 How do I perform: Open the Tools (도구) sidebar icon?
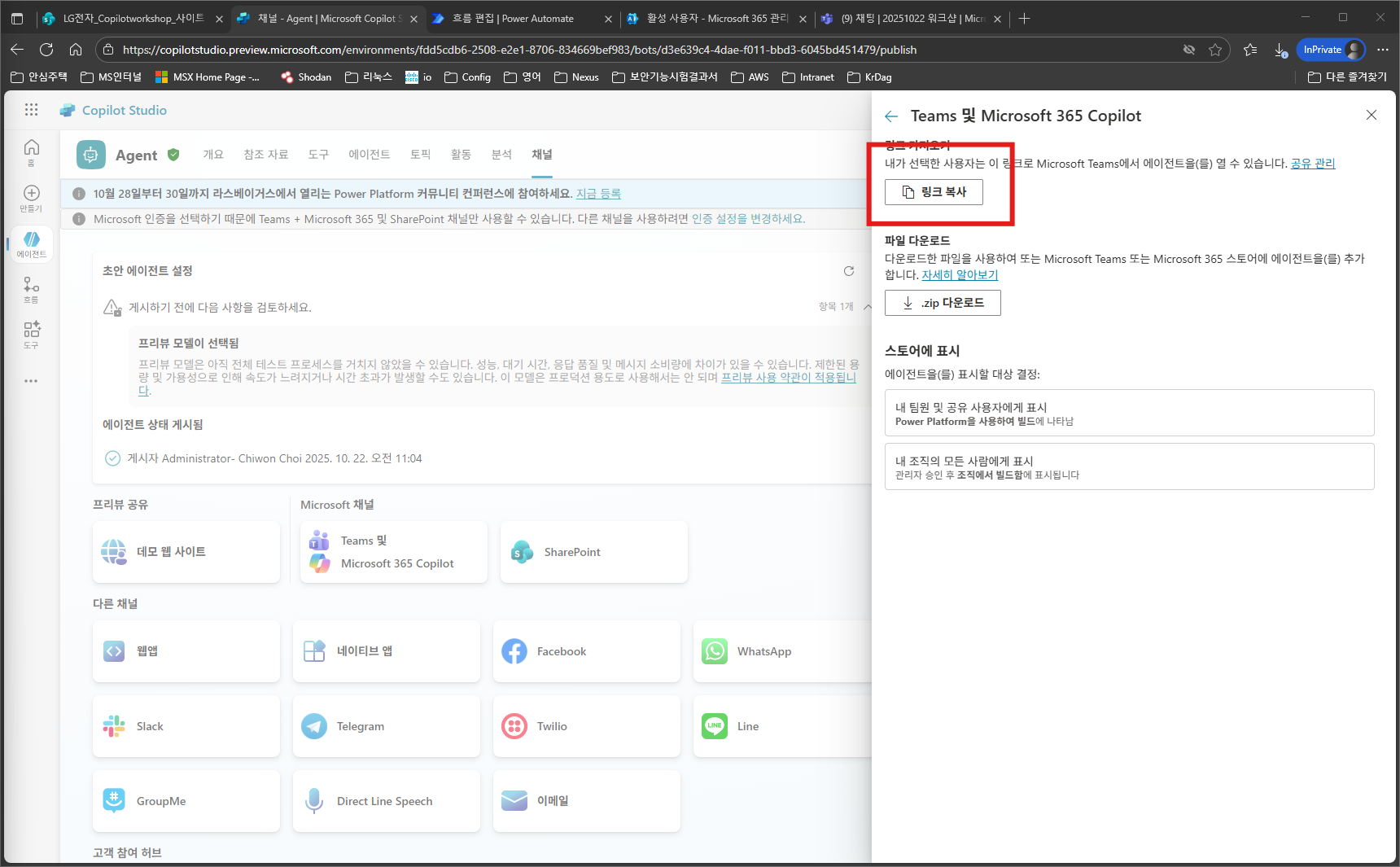tap(31, 335)
